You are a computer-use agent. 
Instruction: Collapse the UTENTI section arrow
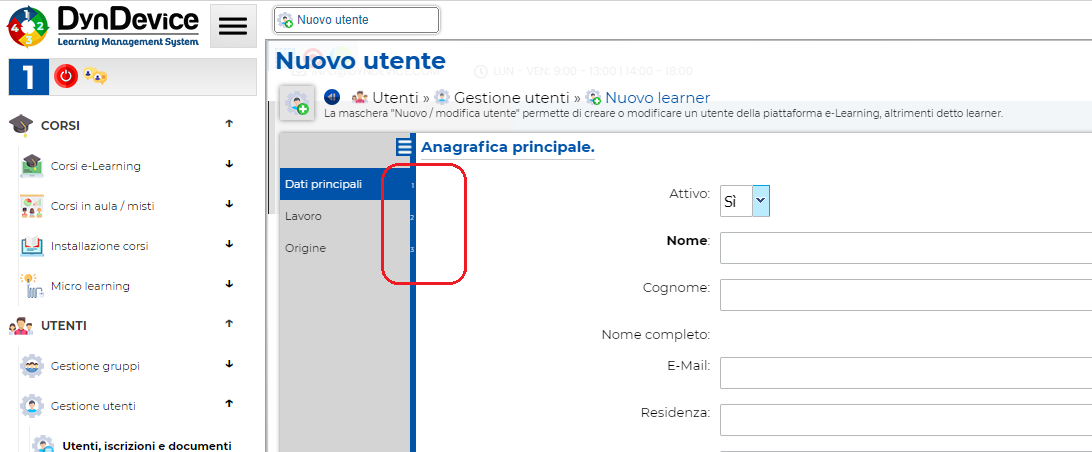coord(229,325)
